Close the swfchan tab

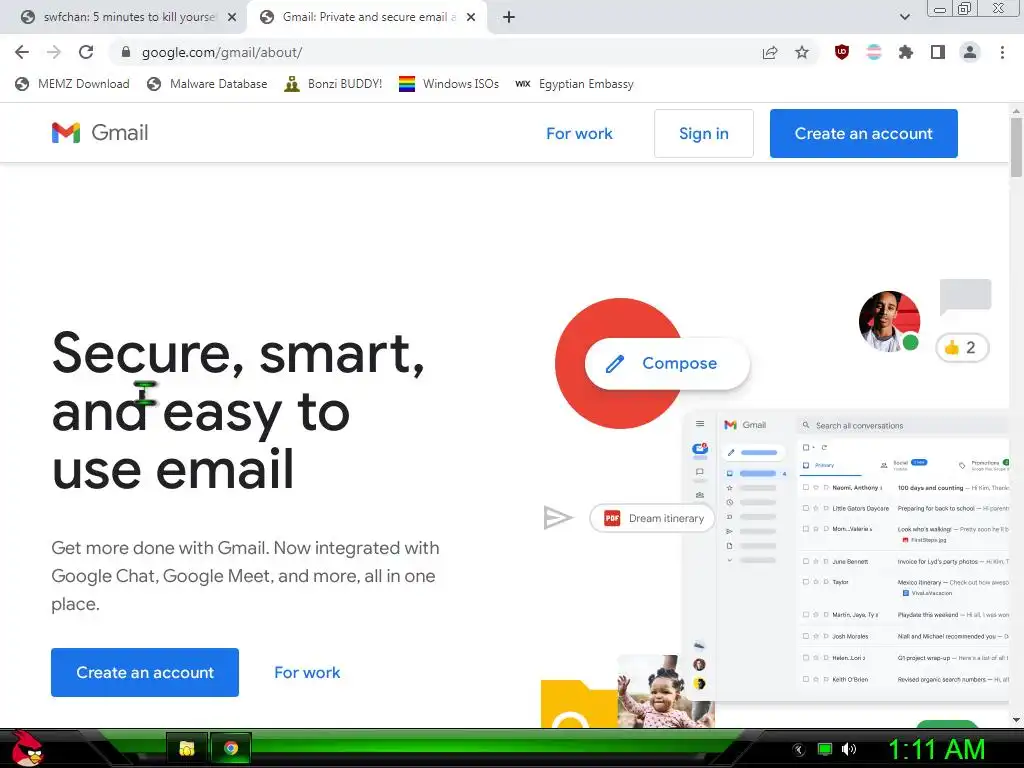232,17
